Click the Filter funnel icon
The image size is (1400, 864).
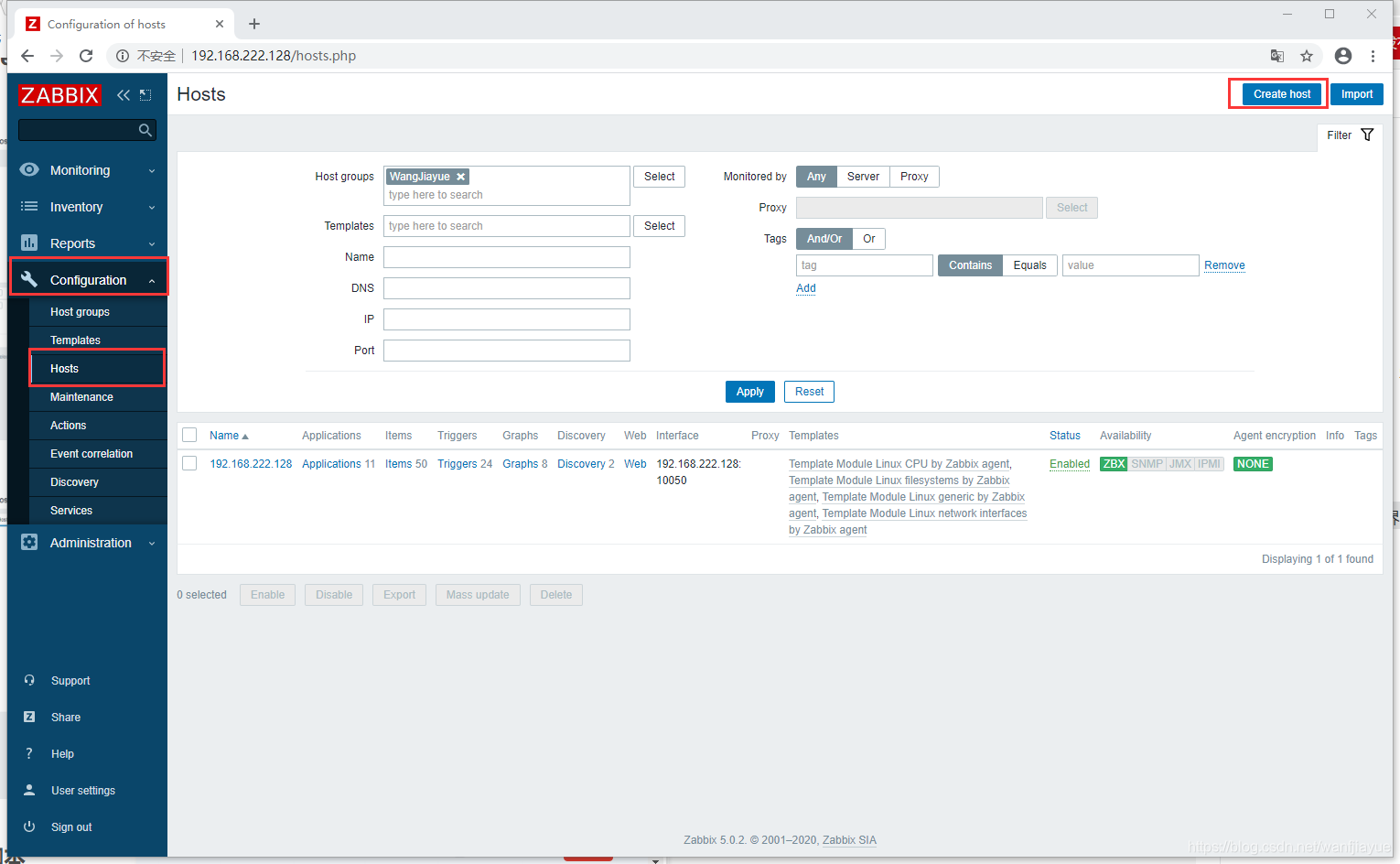click(1367, 135)
